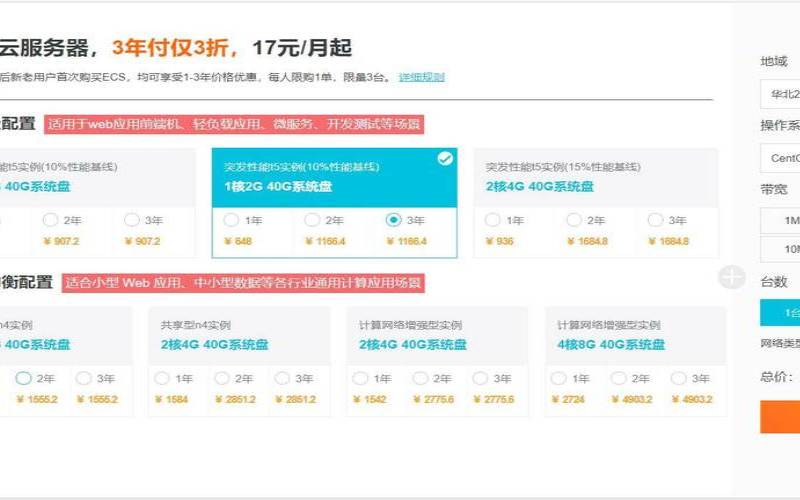
Task: Open the 操作系统 dropdown showing CentOS
Action: point(780,158)
